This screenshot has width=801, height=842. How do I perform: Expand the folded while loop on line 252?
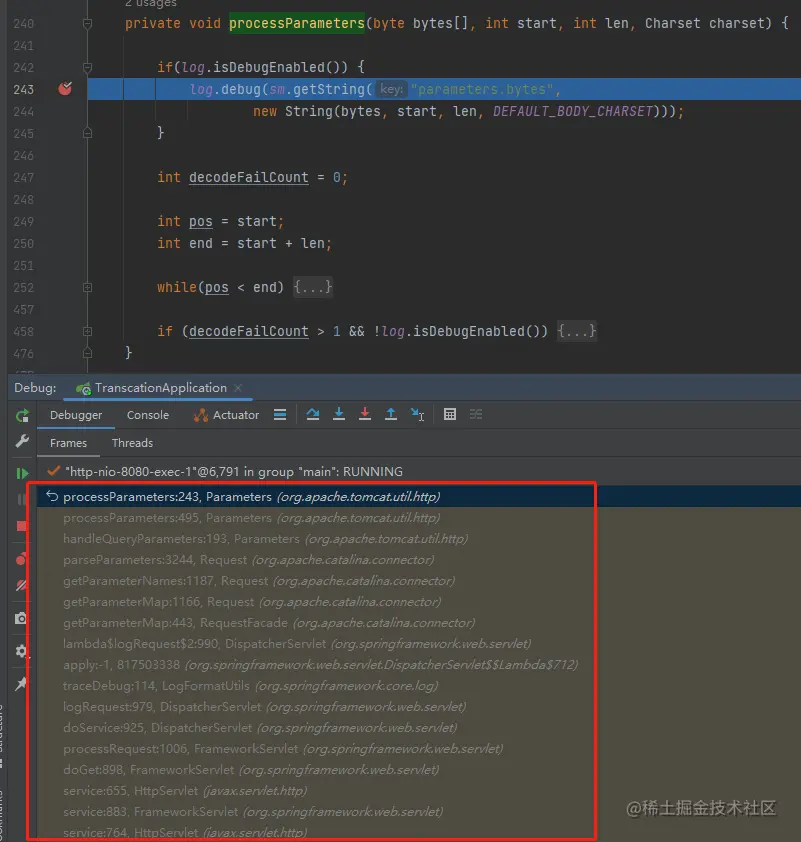(x=88, y=288)
